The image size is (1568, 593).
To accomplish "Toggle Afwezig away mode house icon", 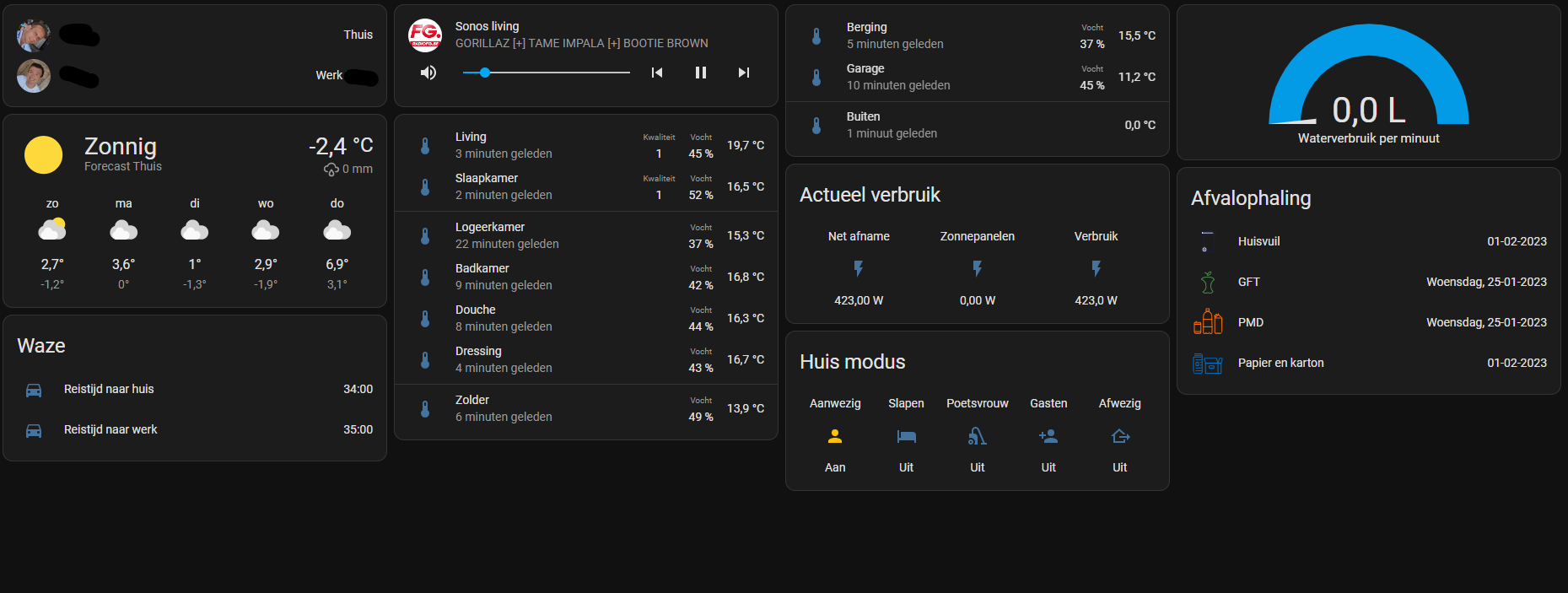I will click(1119, 436).
